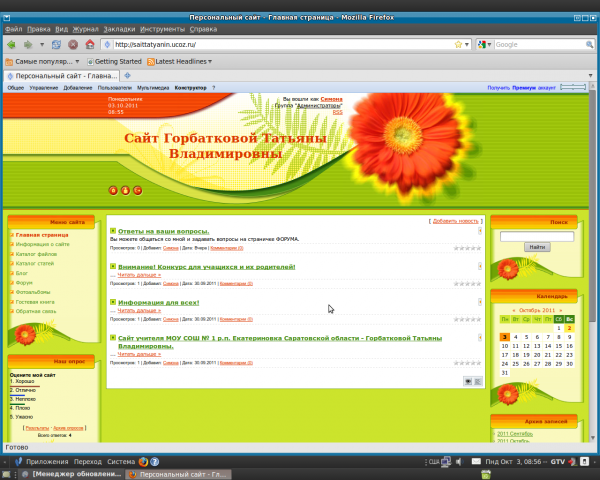Open the 2011 Сентябрь archive link

coord(515,434)
